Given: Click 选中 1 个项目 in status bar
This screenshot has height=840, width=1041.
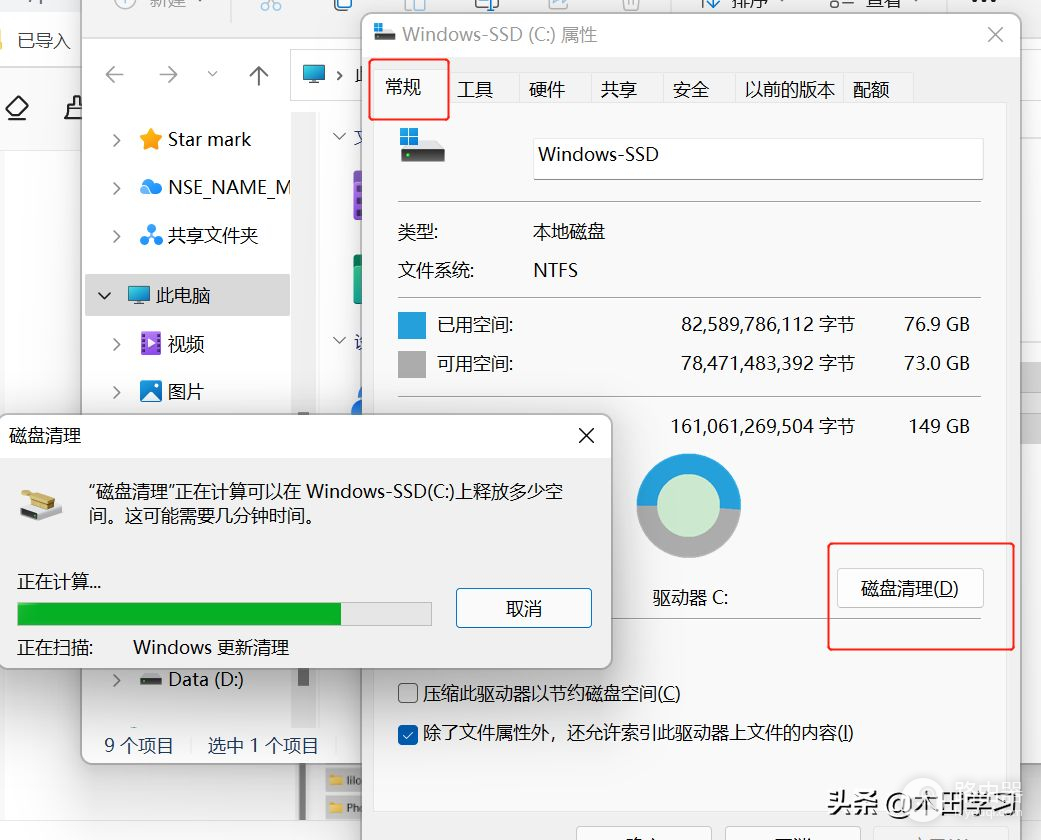Looking at the screenshot, I should pos(263,745).
